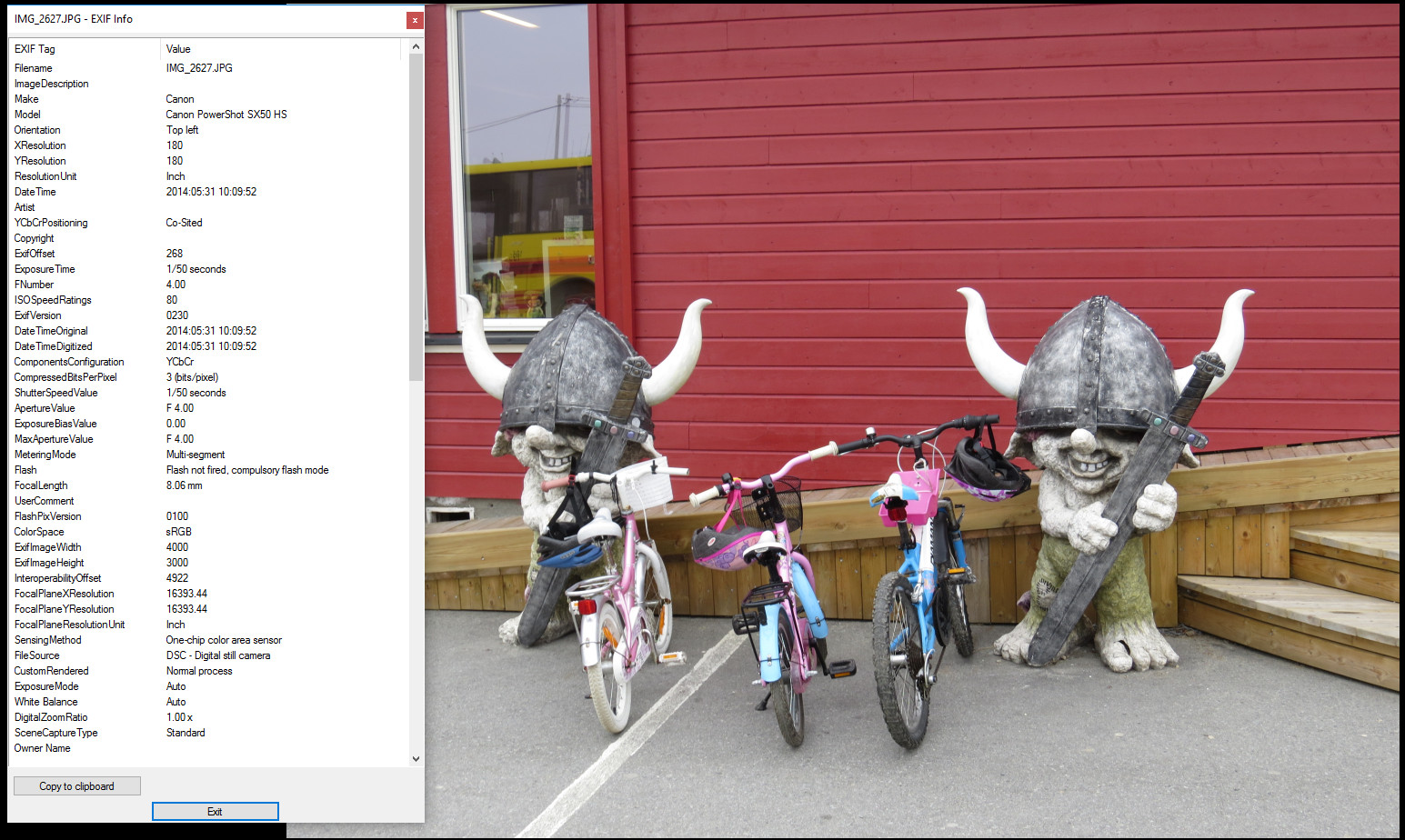1405x840 pixels.
Task: Click the "IMG_2627.JPG" filename value in the list
Action: (199, 68)
